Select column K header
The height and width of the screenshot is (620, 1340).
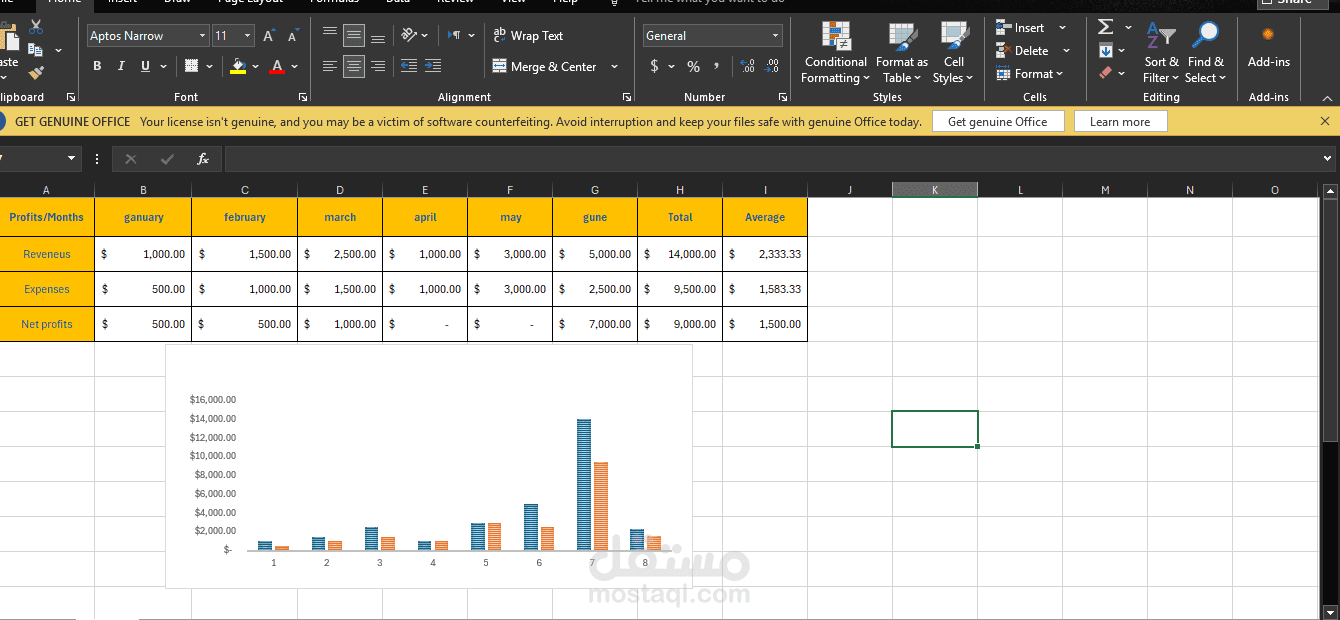[x=935, y=190]
